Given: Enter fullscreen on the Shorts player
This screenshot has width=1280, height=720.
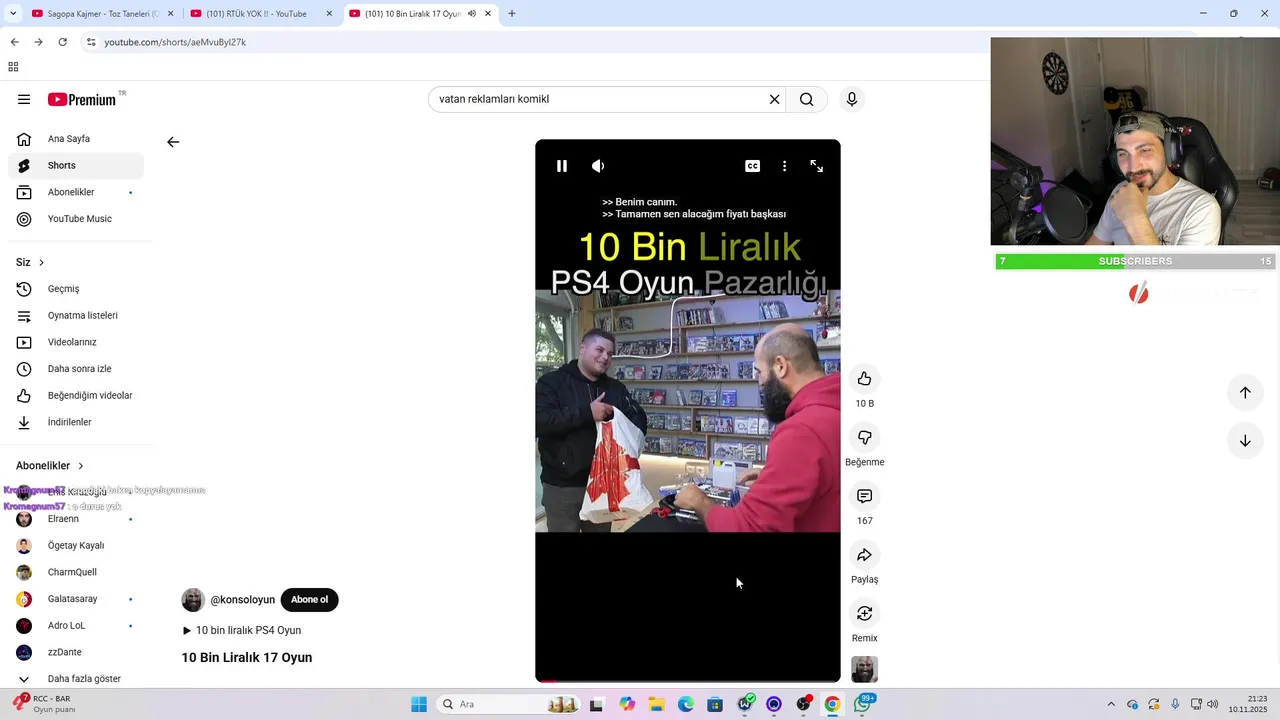Looking at the screenshot, I should pyautogui.click(x=816, y=166).
